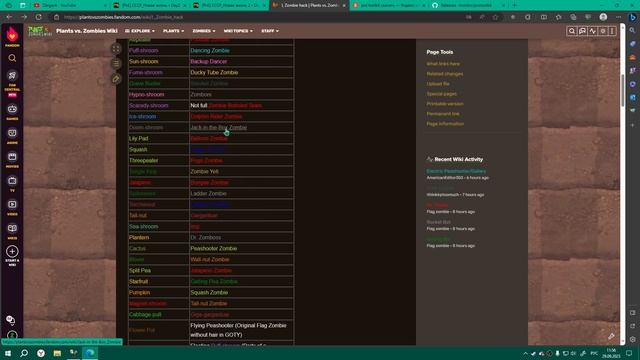
Task: Open recent activity icon in wiki header
Action: pos(593,31)
